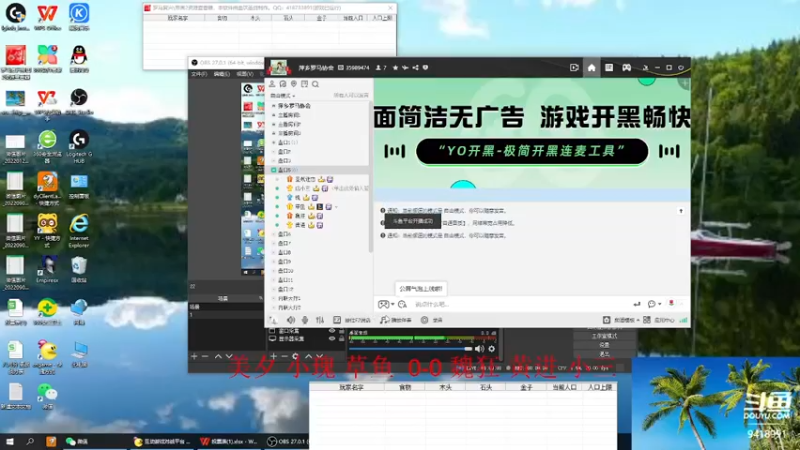Toggle eye visibility for OBS display capture source
Screen dimensions: 800x450
point(332,338)
